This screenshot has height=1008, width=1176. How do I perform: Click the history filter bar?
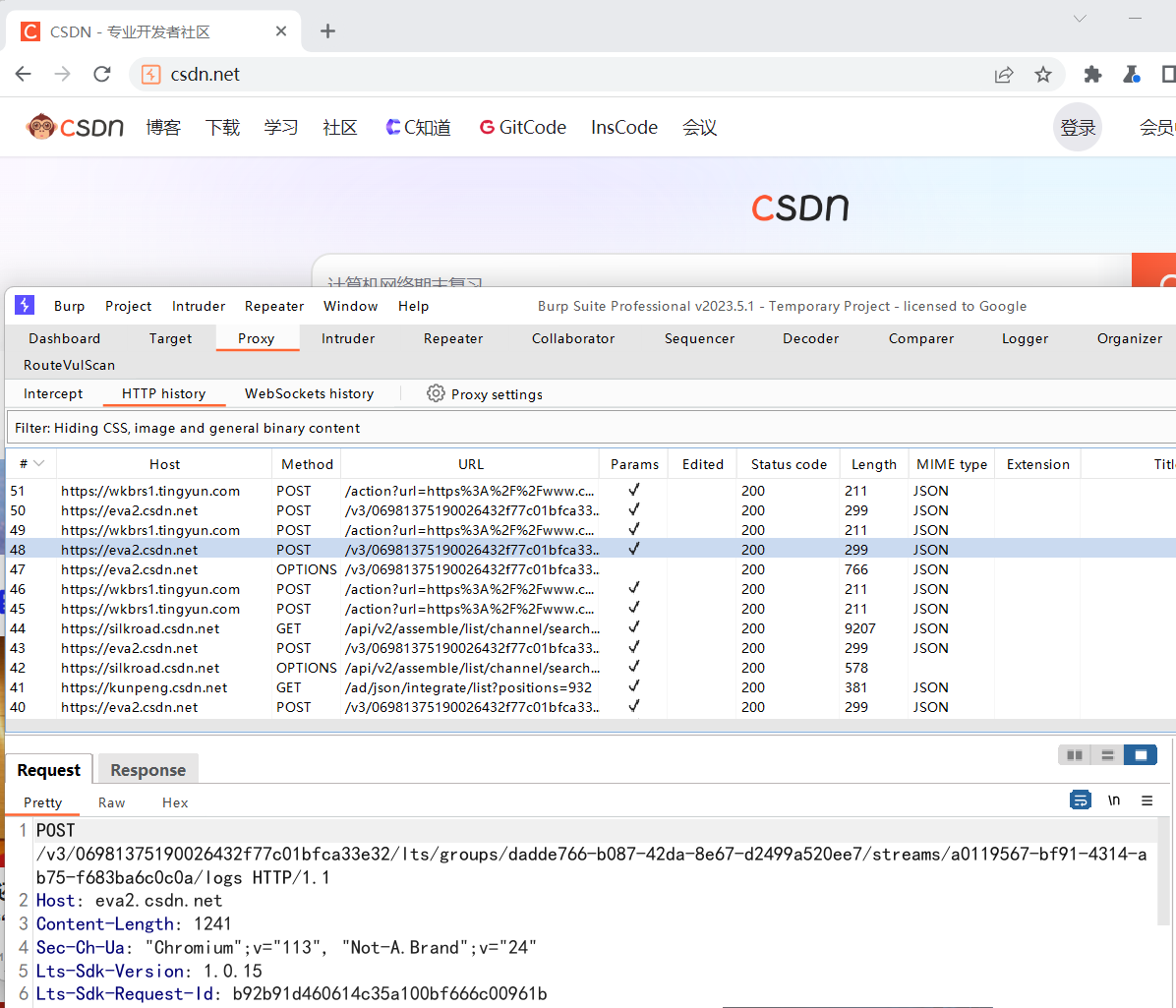pyautogui.click(x=591, y=428)
